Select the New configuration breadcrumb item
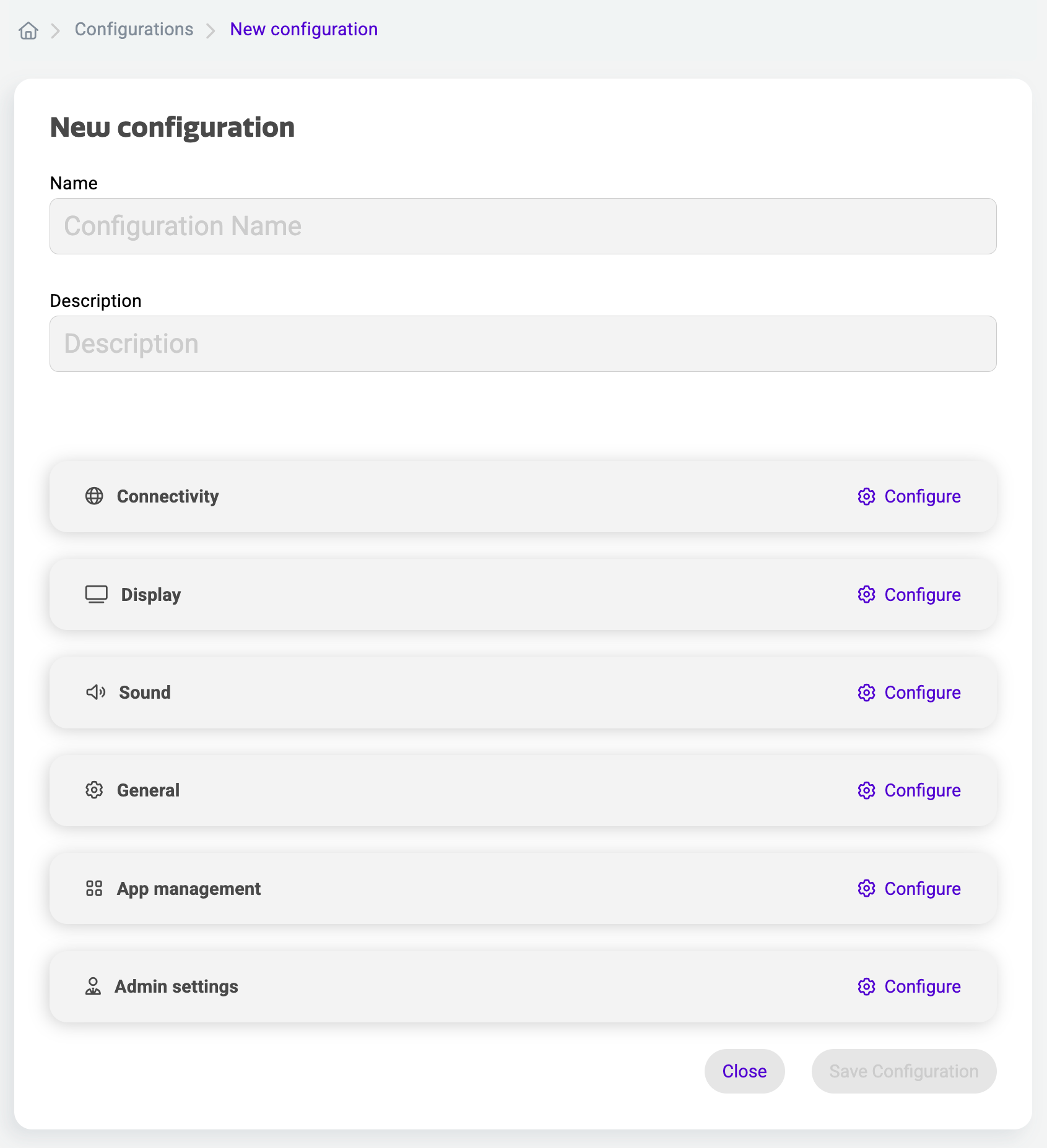Screen dimensions: 1047x1148 click(304, 29)
